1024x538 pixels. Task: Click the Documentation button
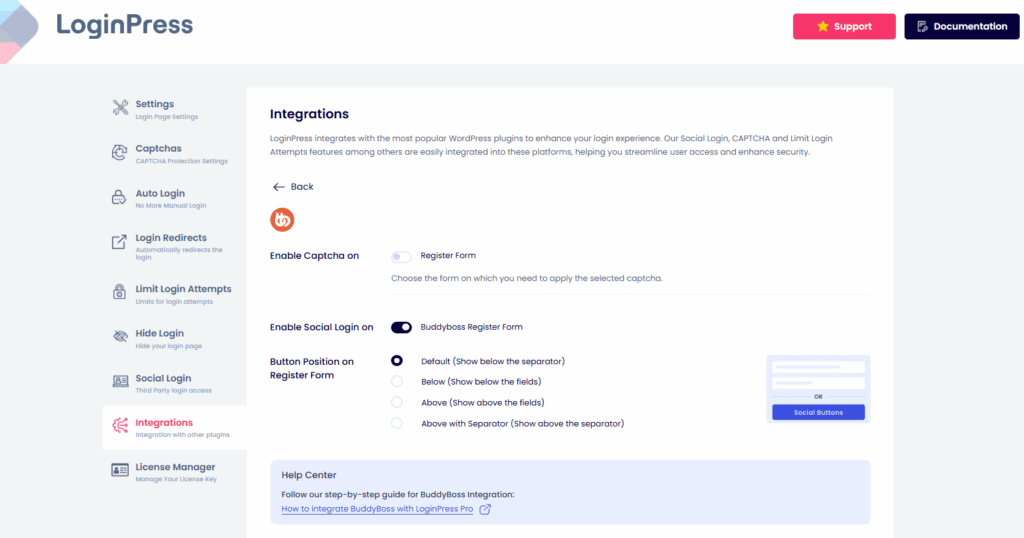(x=962, y=27)
